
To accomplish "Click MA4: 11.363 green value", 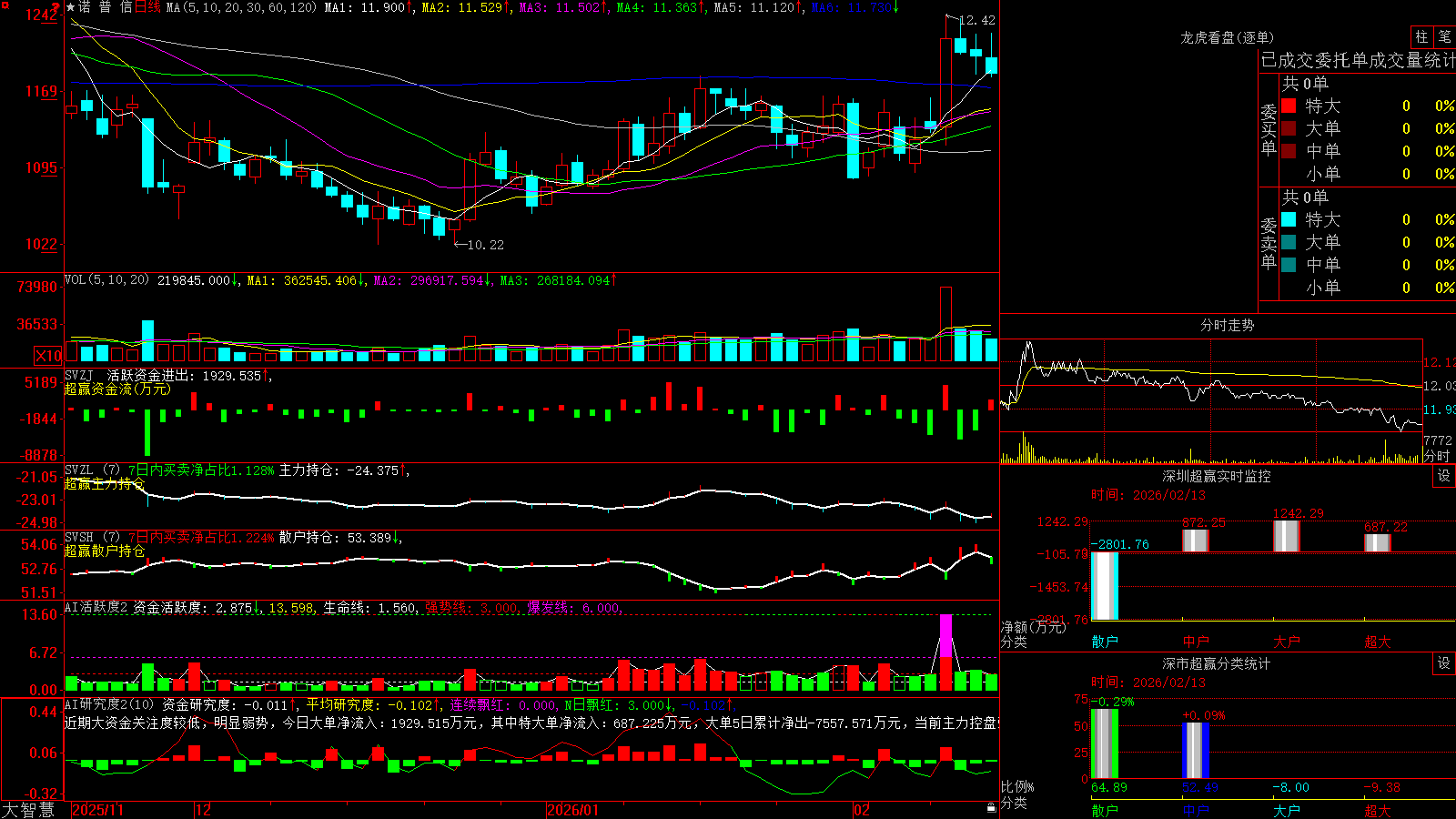I will click(x=661, y=7).
